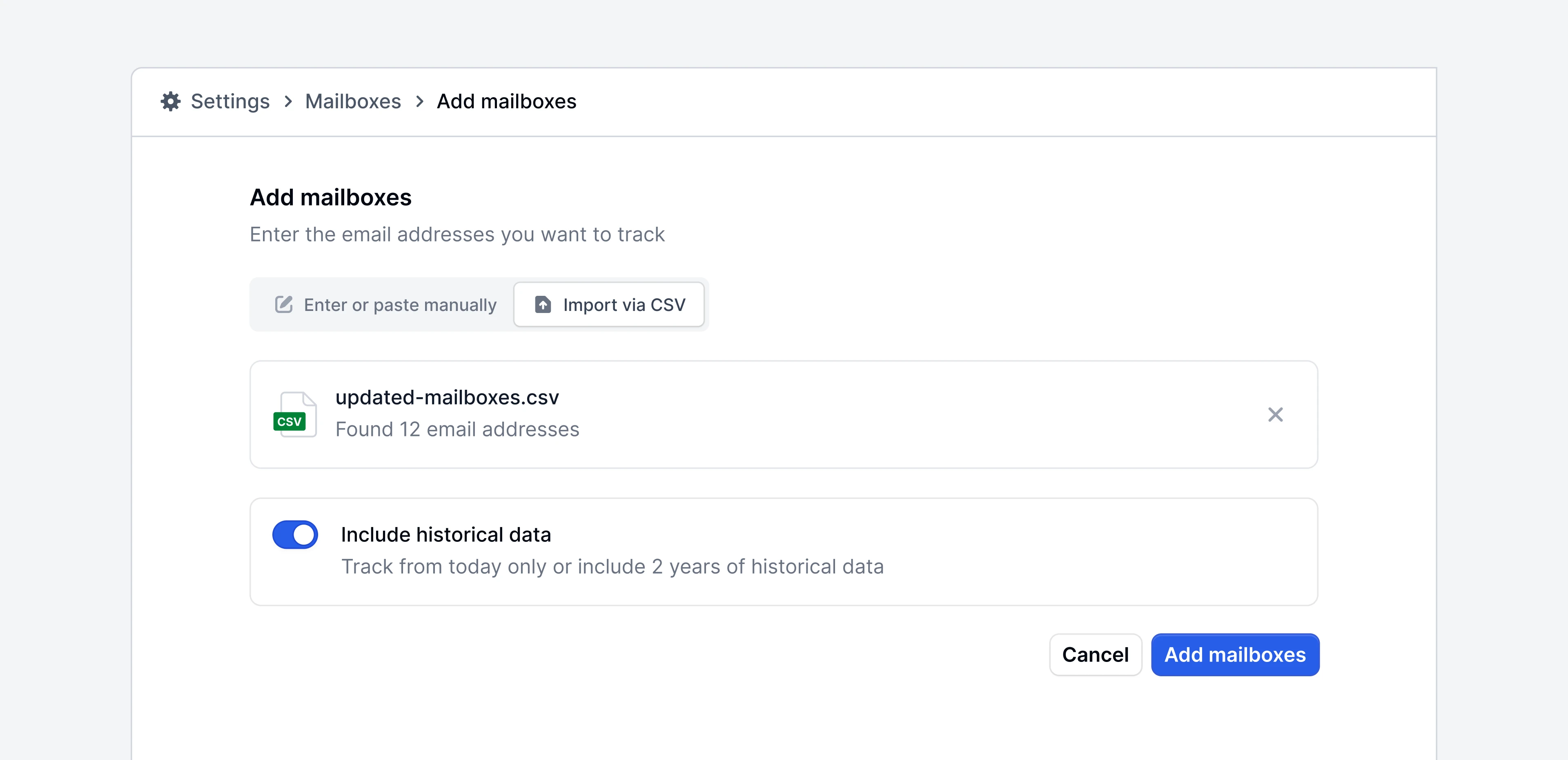Navigate to Mailboxes breadcrumb
The height and width of the screenshot is (760, 1568).
(353, 101)
